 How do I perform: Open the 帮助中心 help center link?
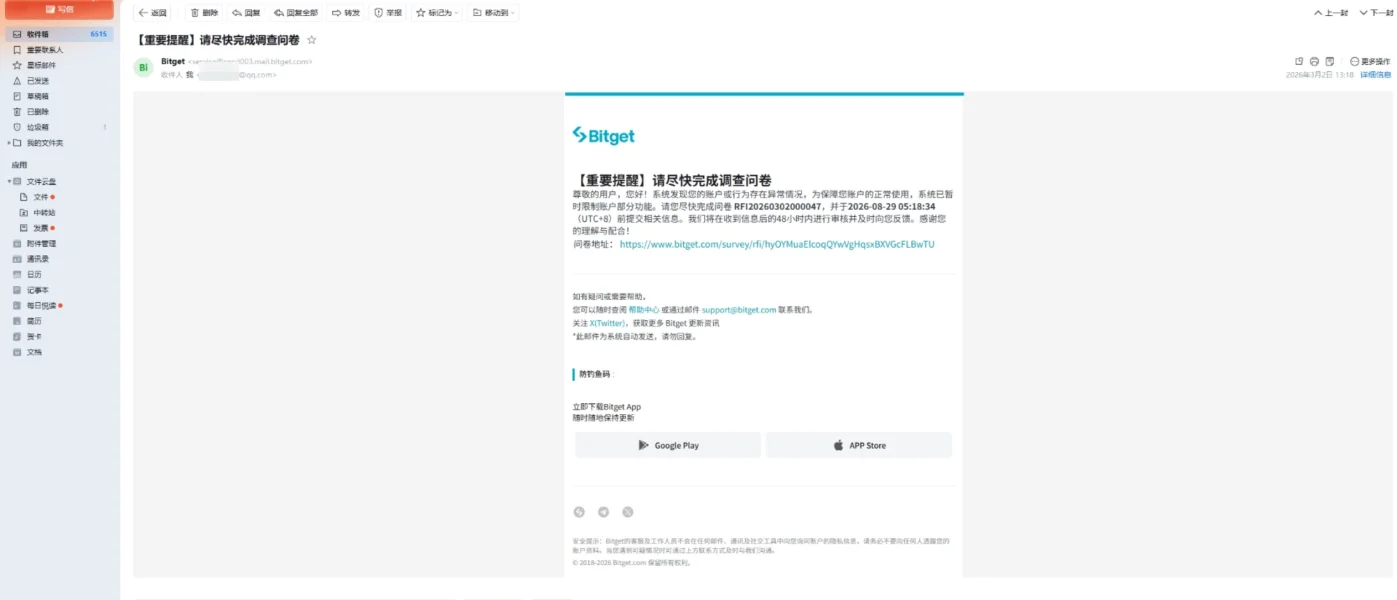[x=643, y=310]
